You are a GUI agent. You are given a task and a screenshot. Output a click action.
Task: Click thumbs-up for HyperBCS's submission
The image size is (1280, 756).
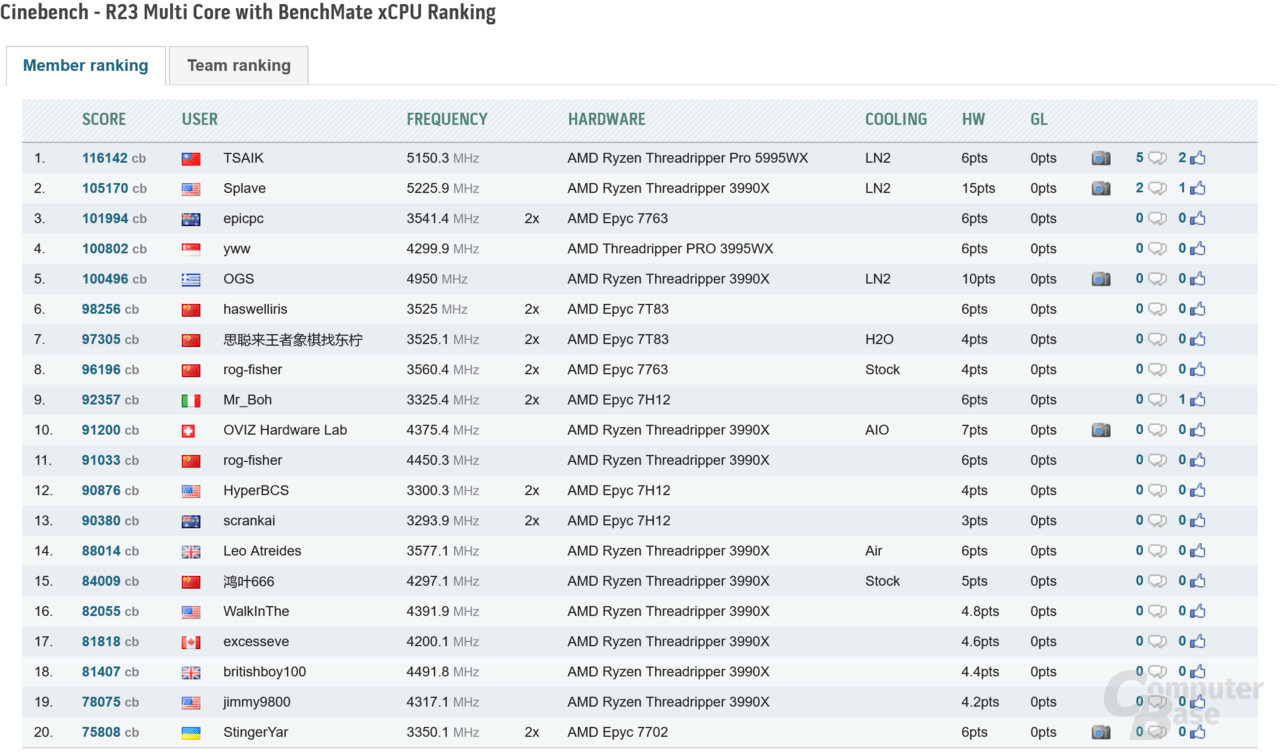[x=1198, y=490]
